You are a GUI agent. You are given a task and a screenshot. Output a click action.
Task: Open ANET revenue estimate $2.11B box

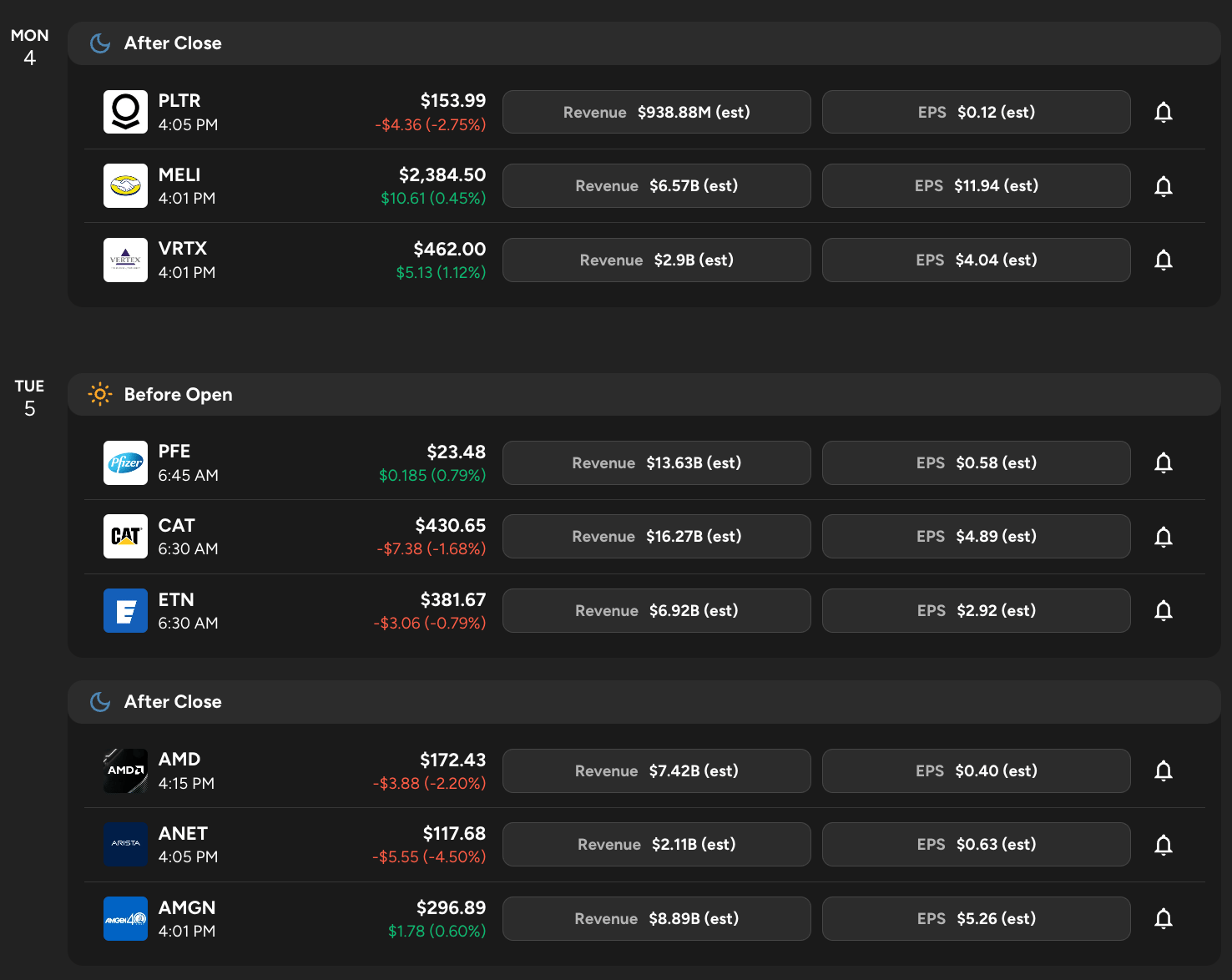[x=657, y=844]
